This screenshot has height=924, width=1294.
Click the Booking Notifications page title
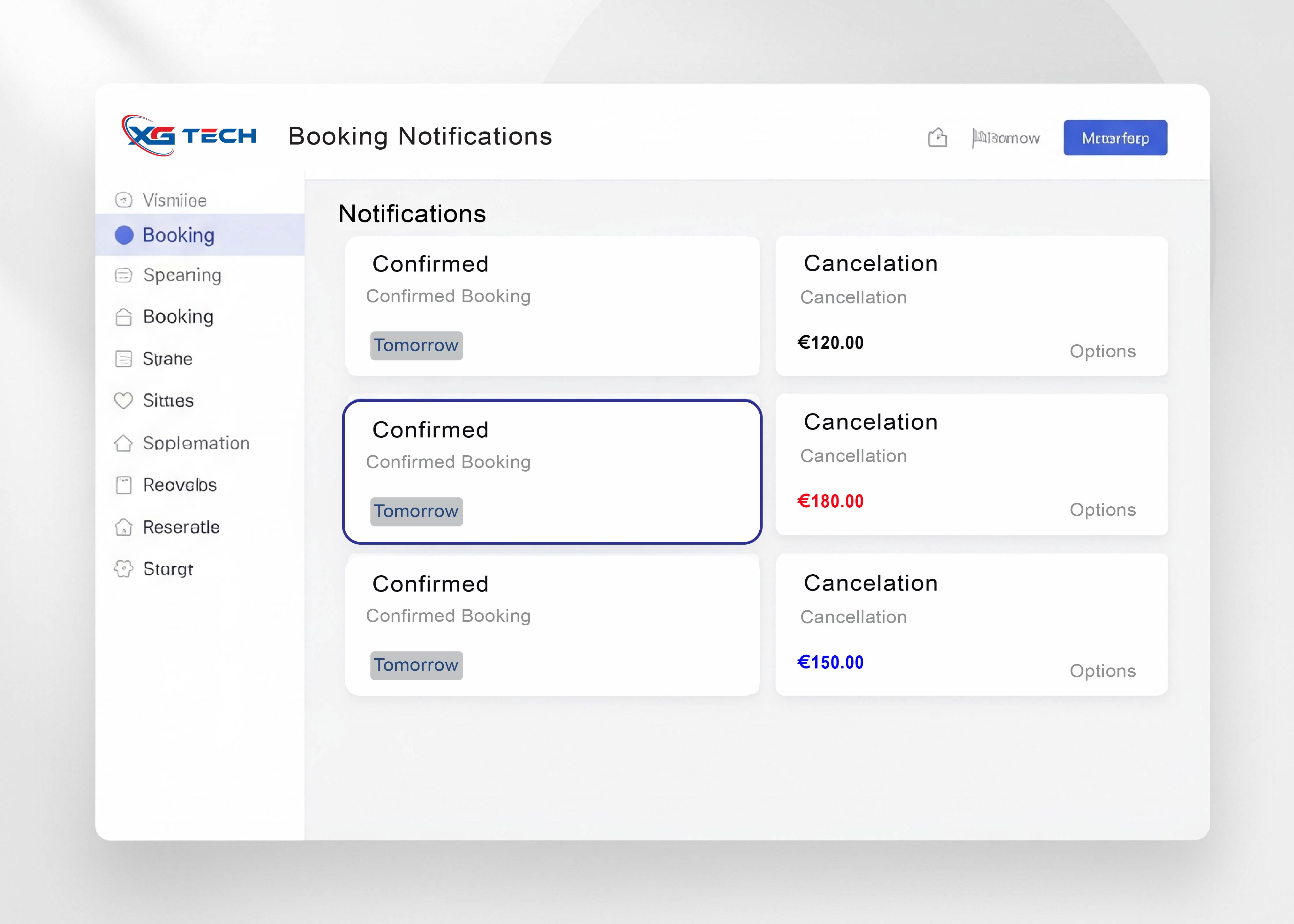coord(420,137)
